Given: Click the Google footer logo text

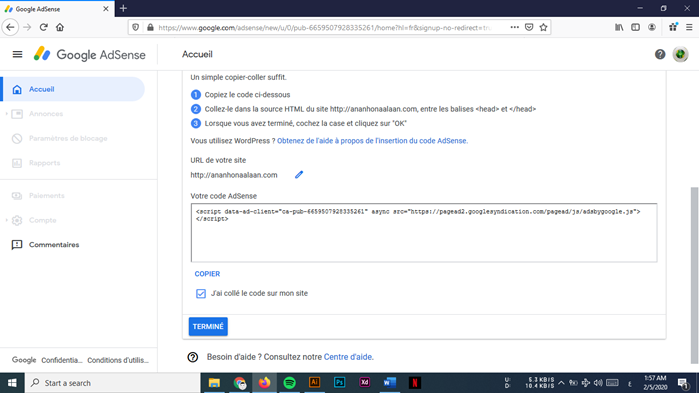Looking at the screenshot, I should point(24,360).
